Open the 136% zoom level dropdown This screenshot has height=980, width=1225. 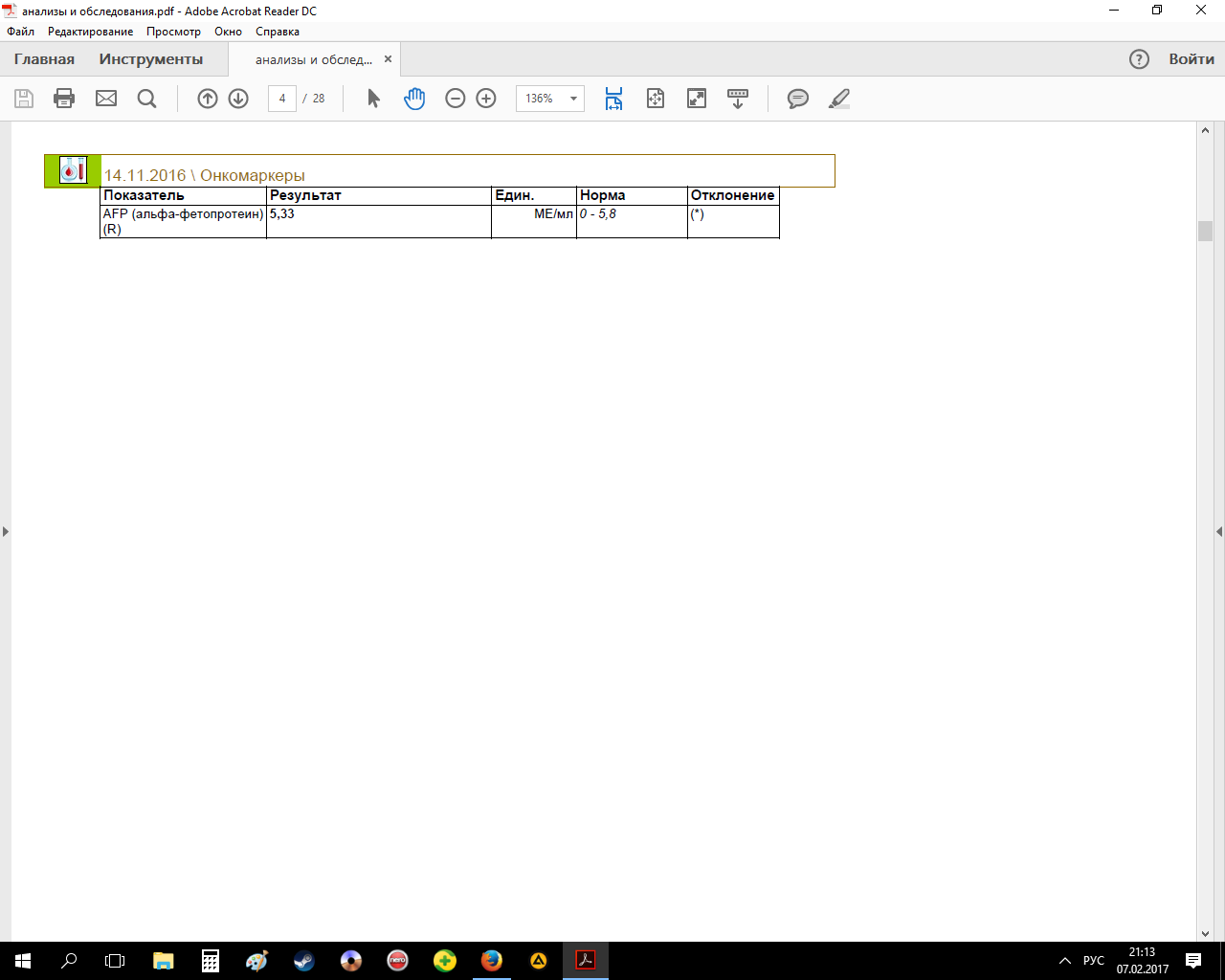[573, 99]
